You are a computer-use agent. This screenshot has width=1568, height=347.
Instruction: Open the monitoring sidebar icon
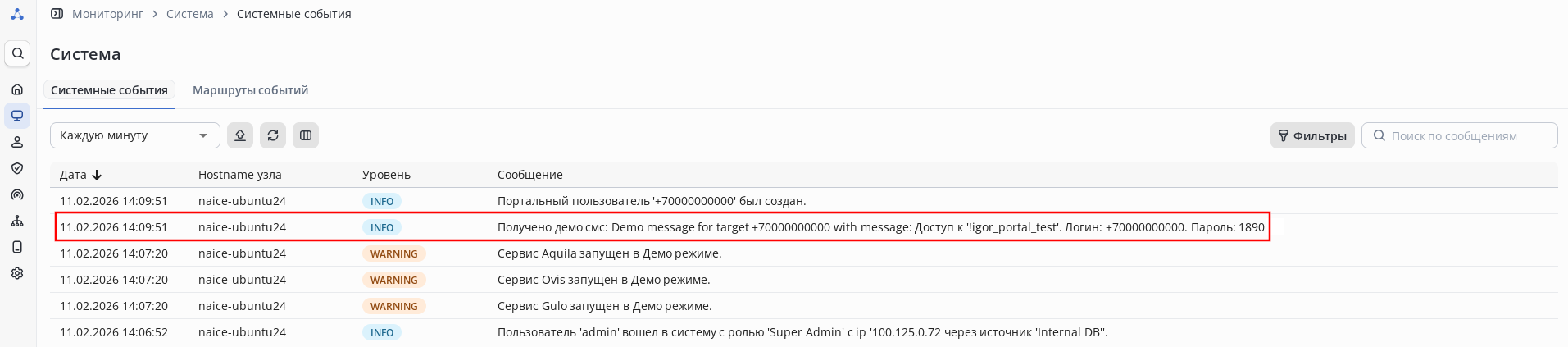pos(17,116)
